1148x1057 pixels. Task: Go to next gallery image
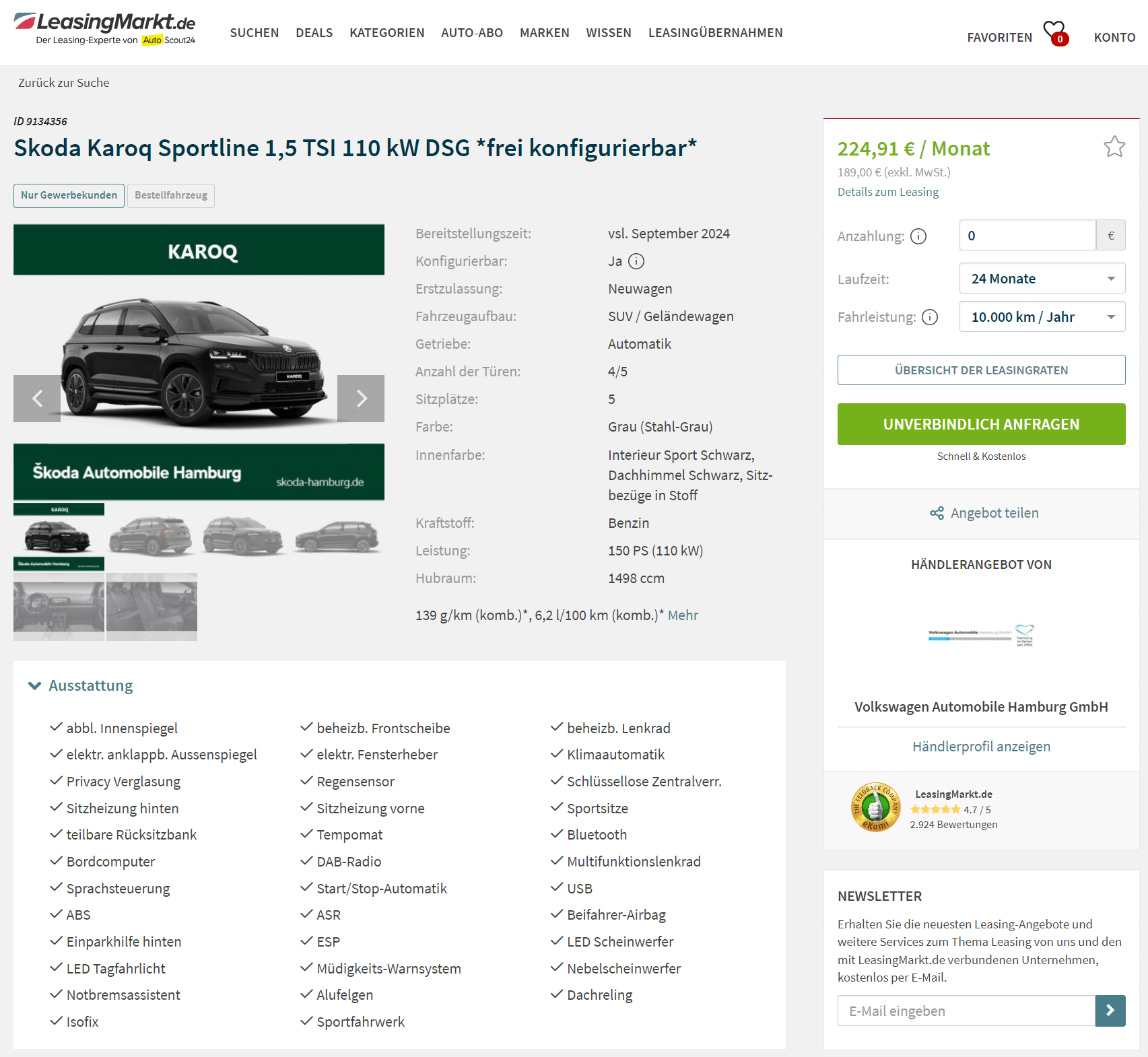(x=361, y=399)
